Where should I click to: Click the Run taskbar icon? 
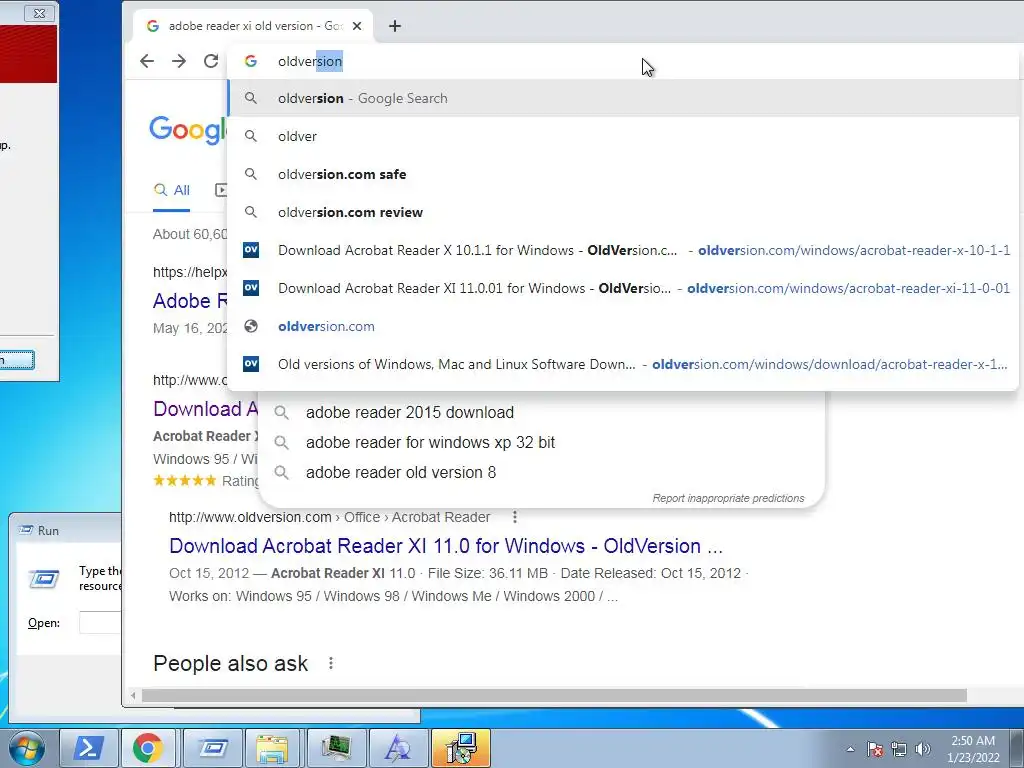pyautogui.click(x=213, y=748)
